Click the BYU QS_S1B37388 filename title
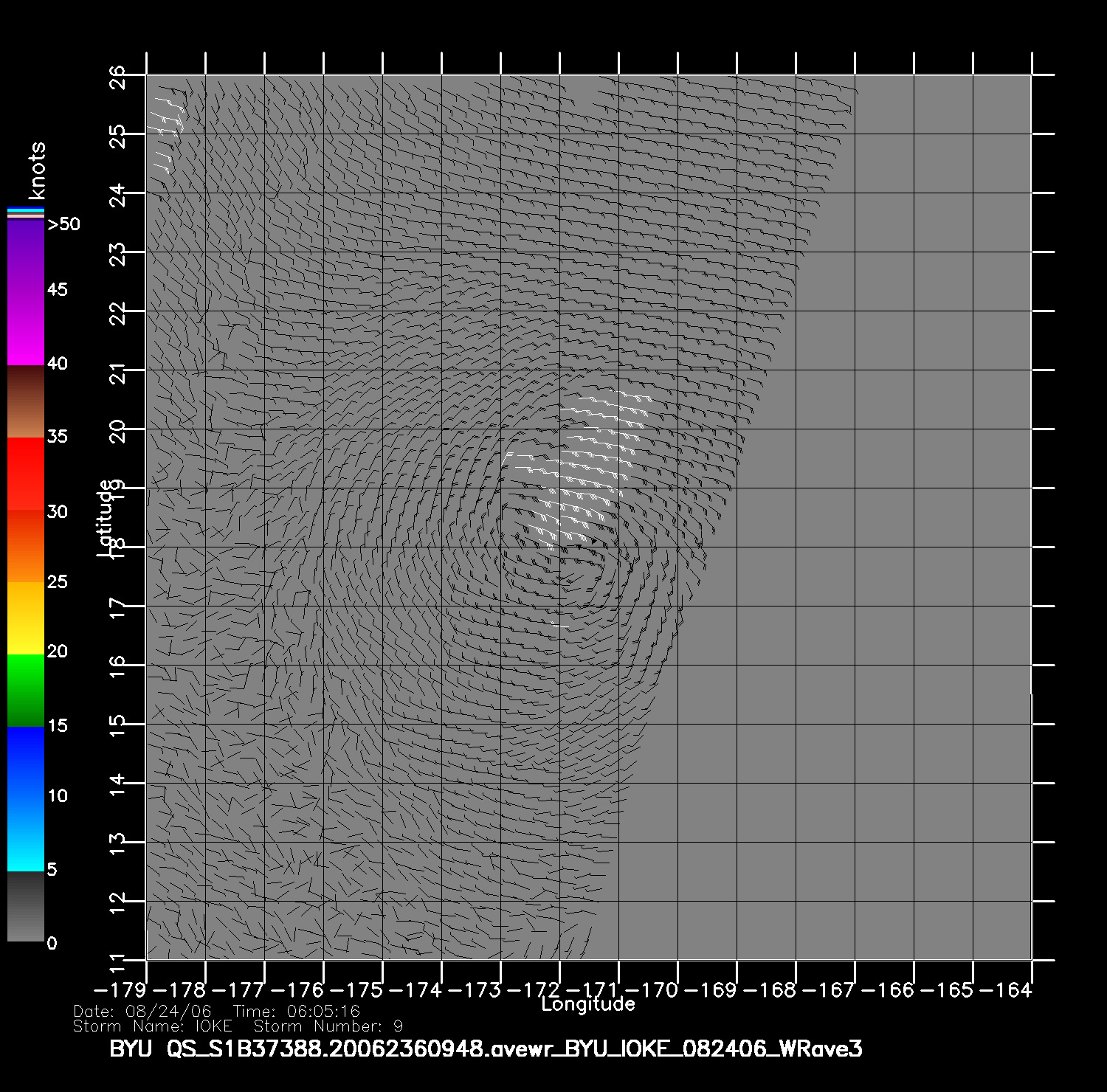The image size is (1107, 1092). coord(486,1049)
